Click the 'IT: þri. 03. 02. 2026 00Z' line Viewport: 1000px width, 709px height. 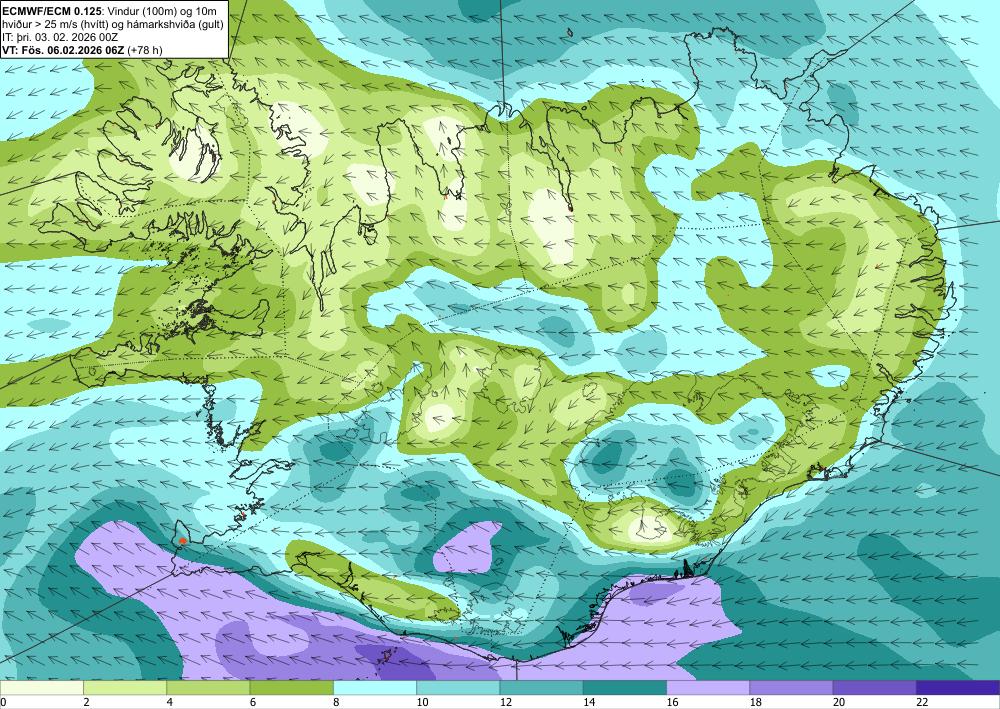click(60, 37)
